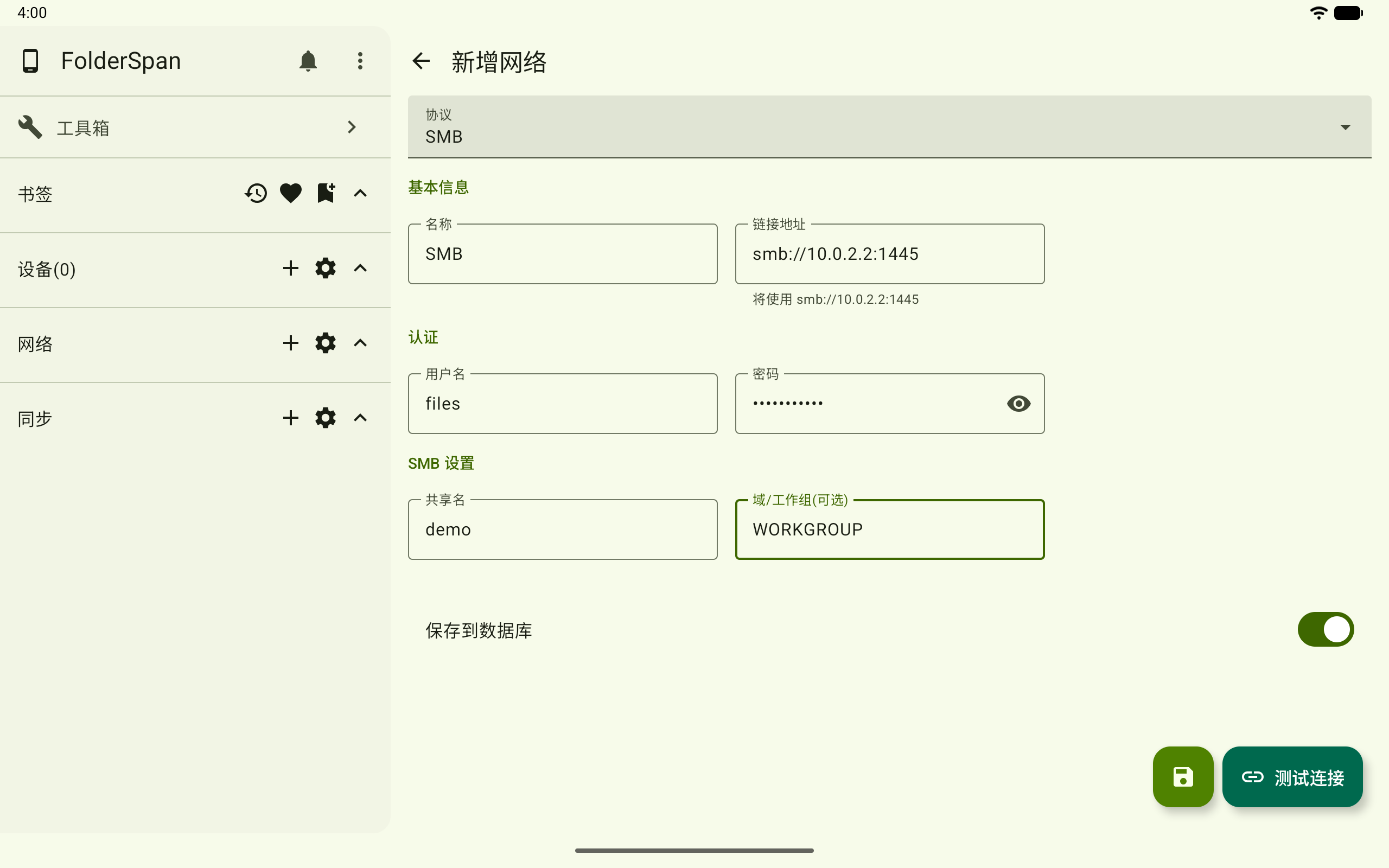Open the bookmark history clock icon
The image size is (1389, 868).
tap(256, 193)
